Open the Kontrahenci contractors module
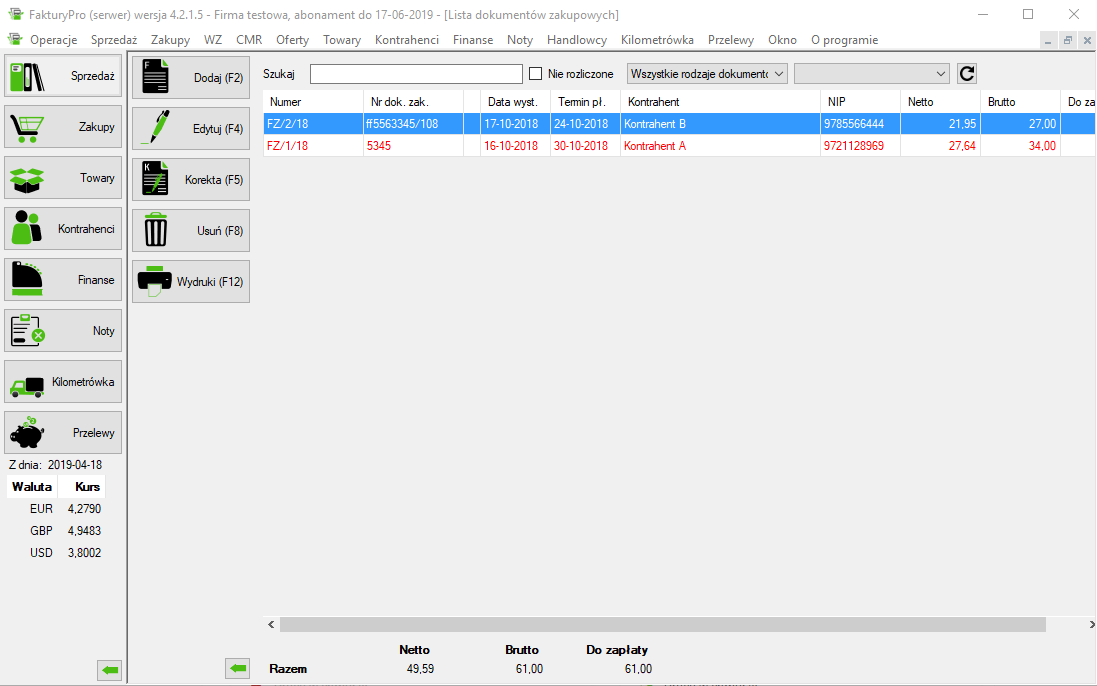This screenshot has width=1097, height=686. (63, 229)
